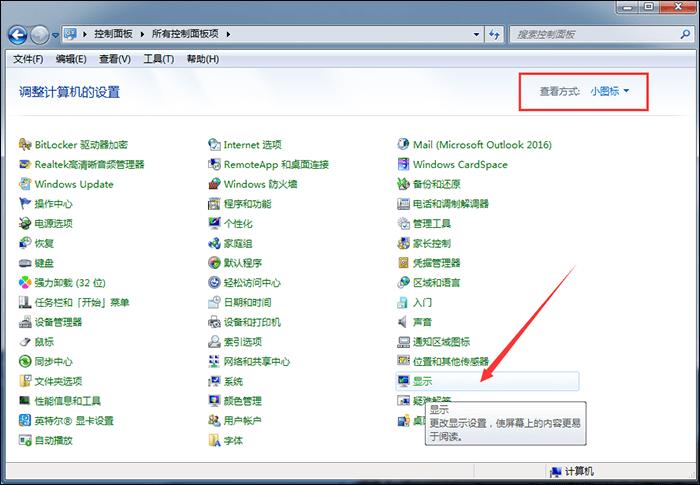Click the BitLocker 驱动器加密 icon
700x485 pixels.
click(25, 145)
